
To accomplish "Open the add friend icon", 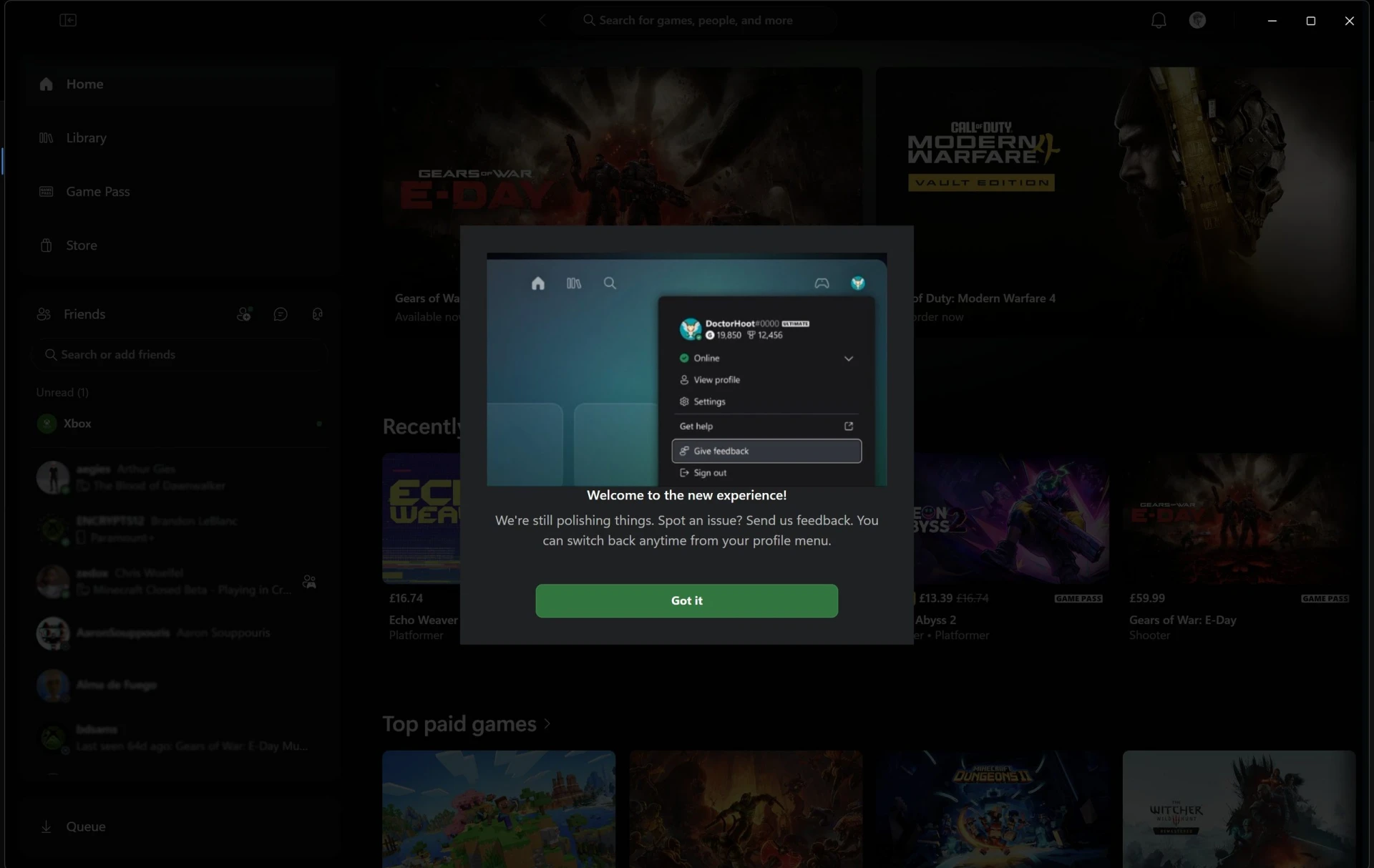I will click(x=244, y=314).
